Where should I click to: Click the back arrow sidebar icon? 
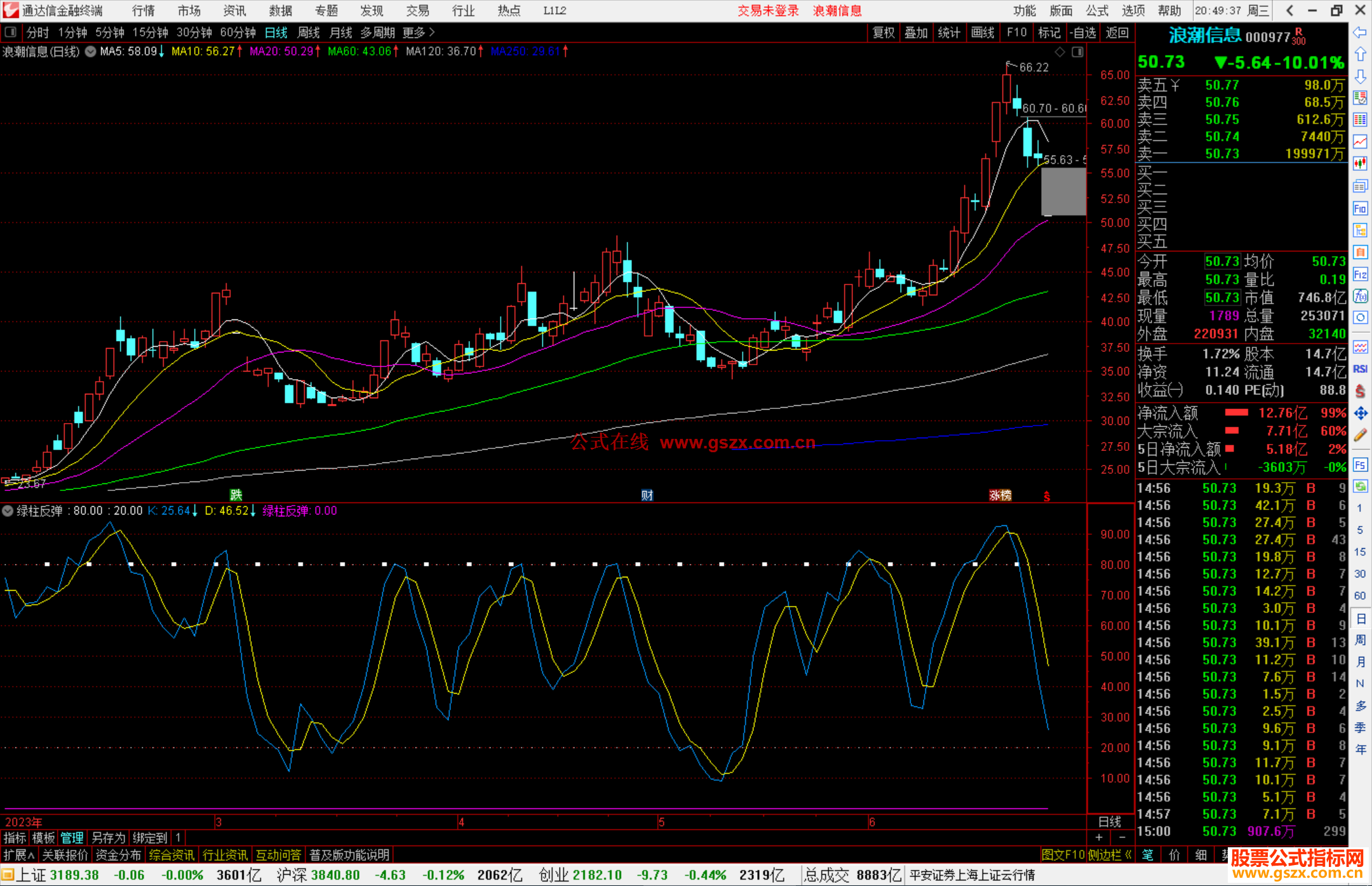coord(1360,32)
